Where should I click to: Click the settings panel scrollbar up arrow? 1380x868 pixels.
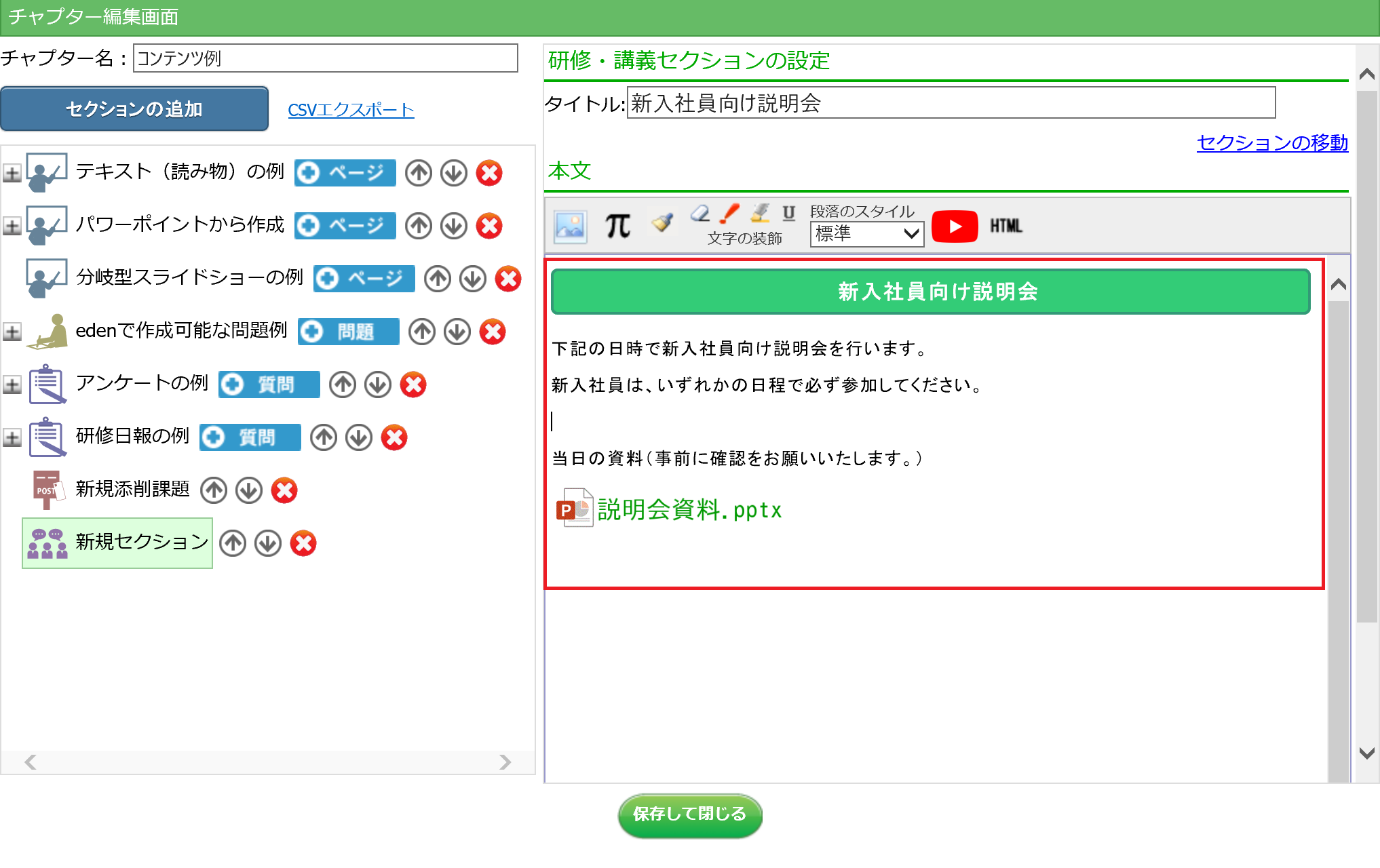click(x=1367, y=74)
